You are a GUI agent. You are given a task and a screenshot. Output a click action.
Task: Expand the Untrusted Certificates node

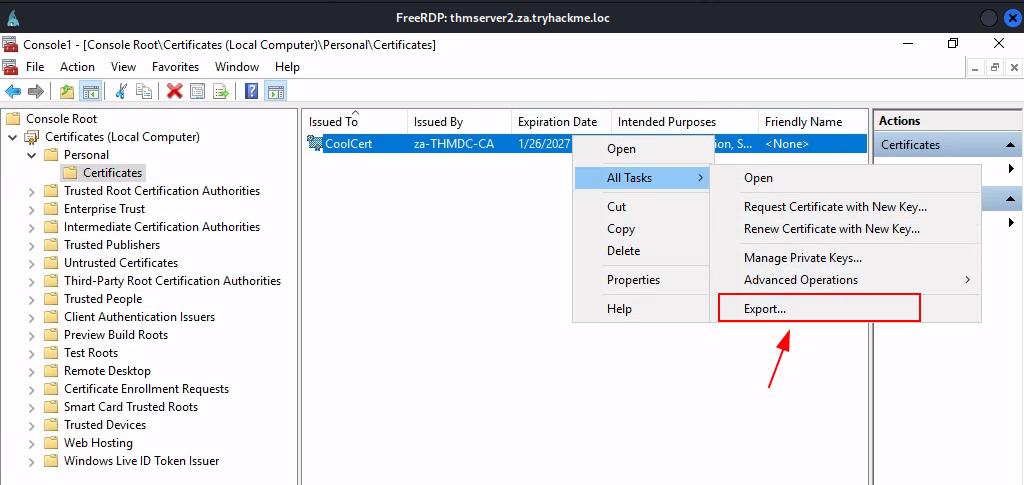coord(32,263)
